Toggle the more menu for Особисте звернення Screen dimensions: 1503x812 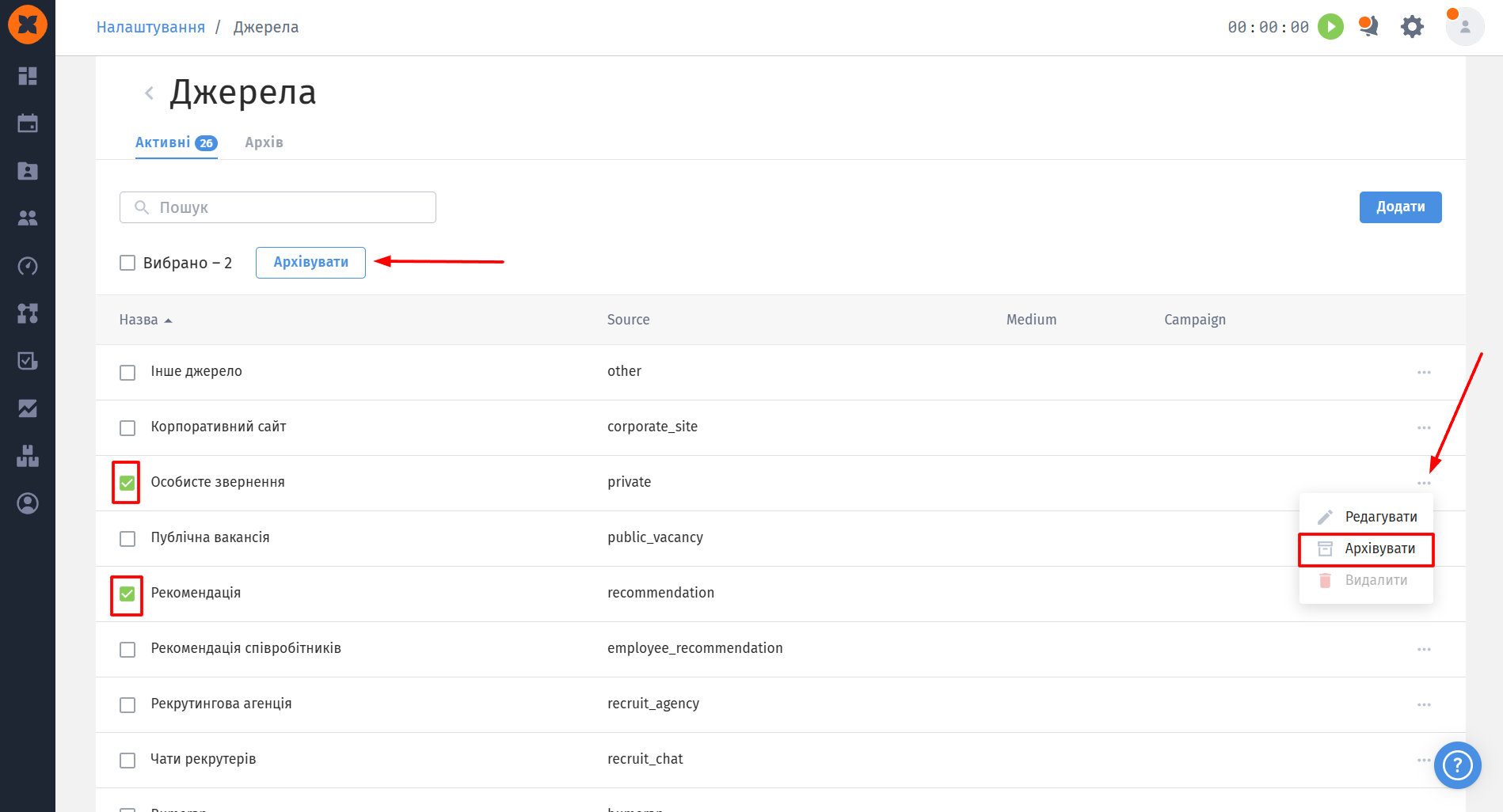(1424, 483)
